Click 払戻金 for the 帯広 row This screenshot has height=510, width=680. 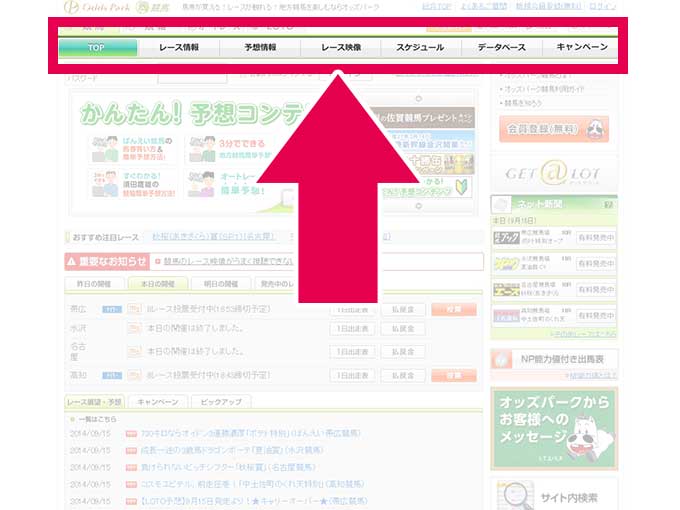[403, 310]
